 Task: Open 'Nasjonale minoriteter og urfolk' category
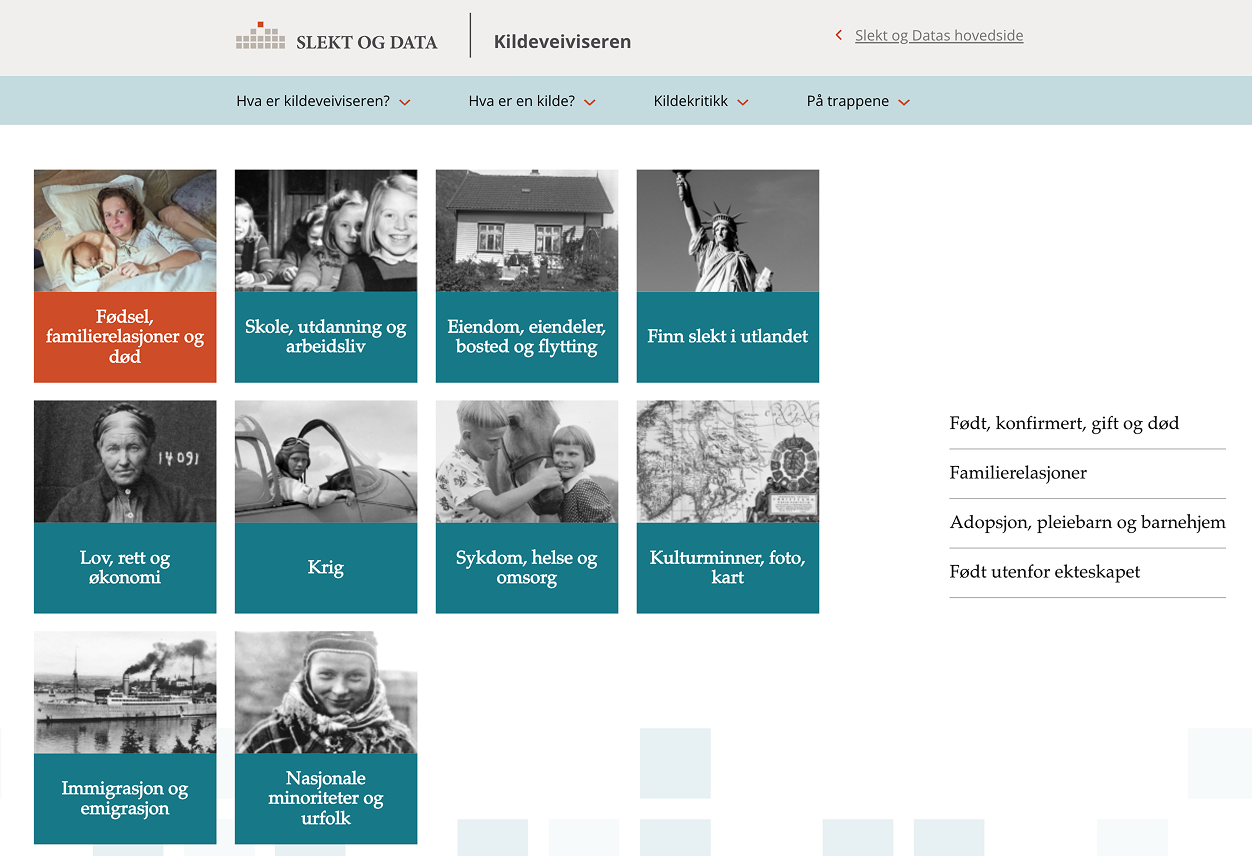(326, 798)
